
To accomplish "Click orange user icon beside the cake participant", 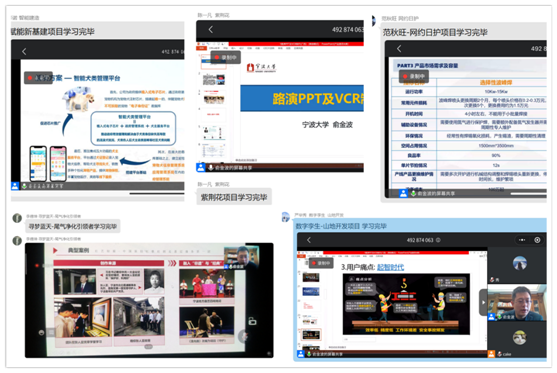I will [x=491, y=354].
